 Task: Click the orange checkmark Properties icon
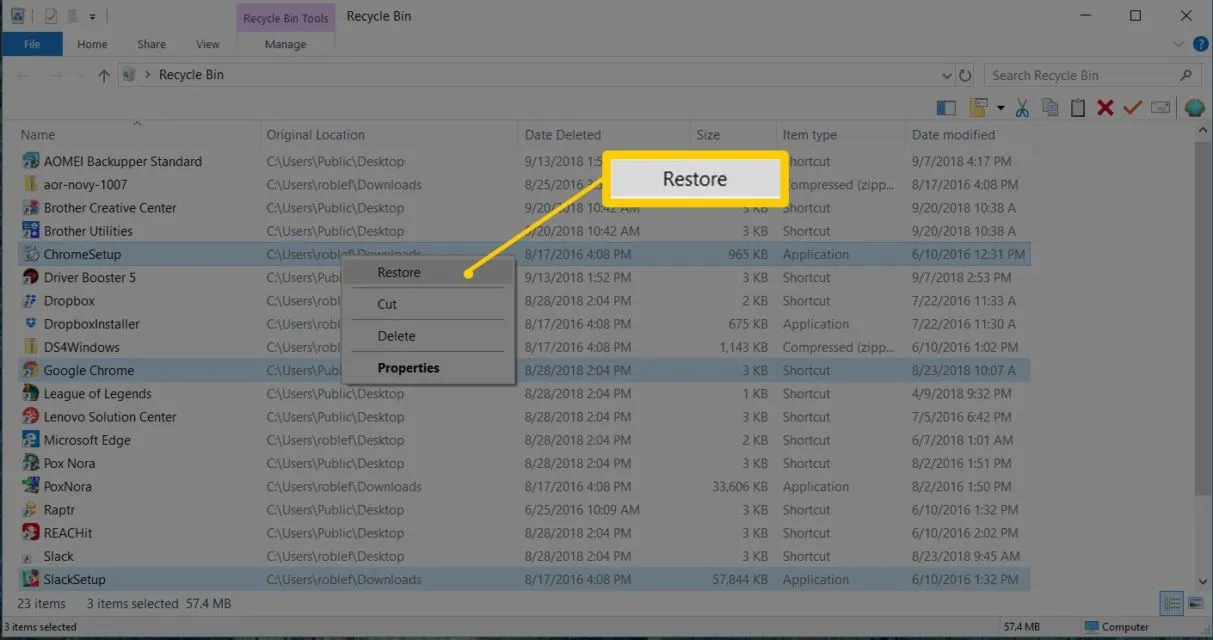(x=1132, y=107)
